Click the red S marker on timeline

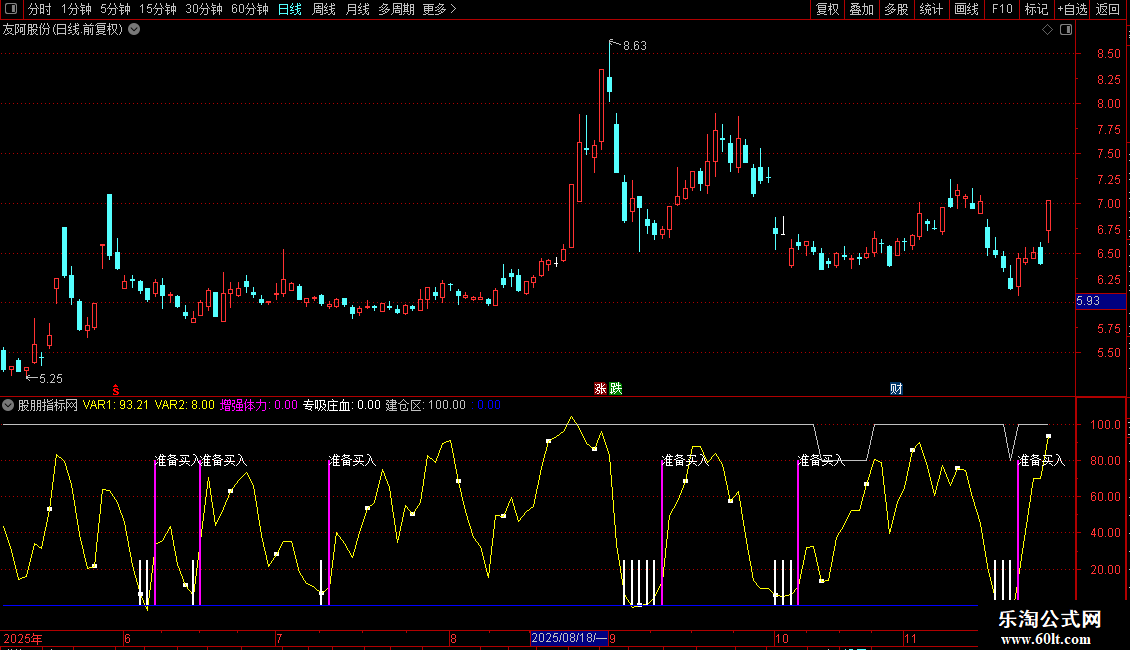115,390
